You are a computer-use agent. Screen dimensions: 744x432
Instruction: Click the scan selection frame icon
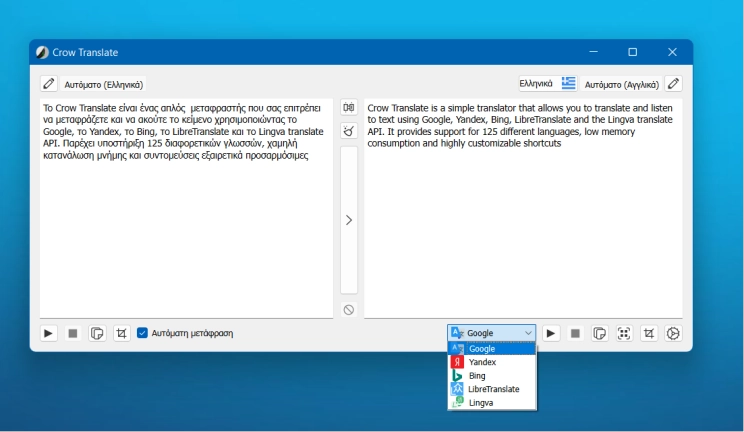(624, 333)
